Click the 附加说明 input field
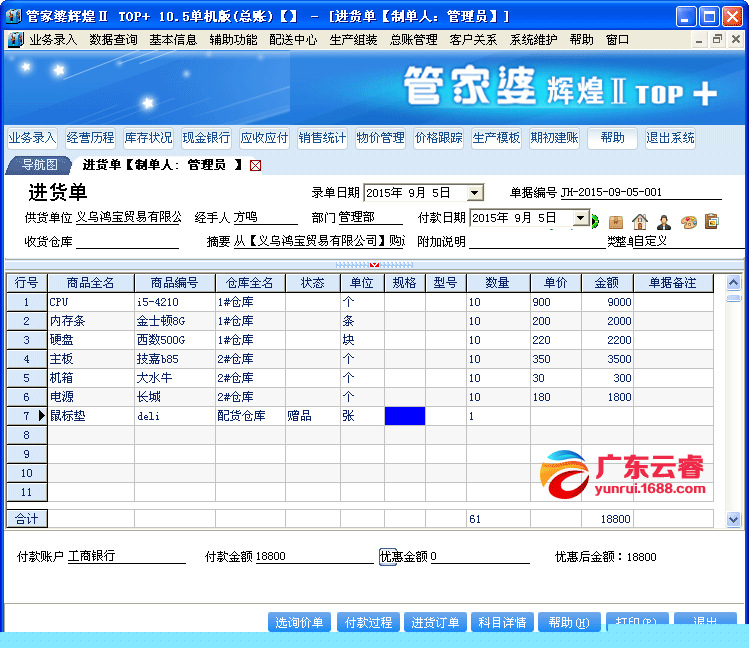 (x=537, y=242)
